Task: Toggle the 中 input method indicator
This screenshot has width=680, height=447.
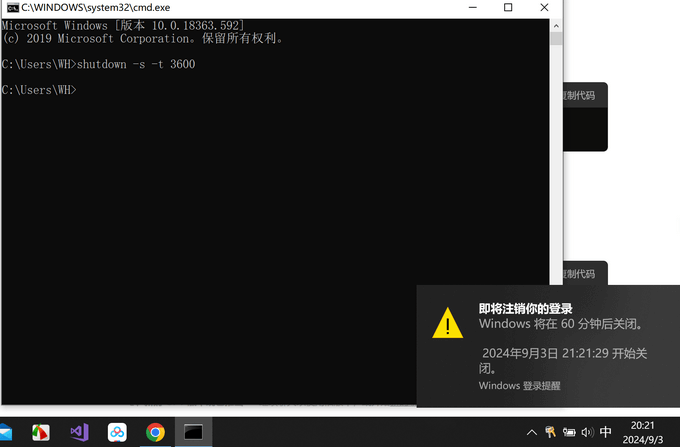Action: [606, 432]
